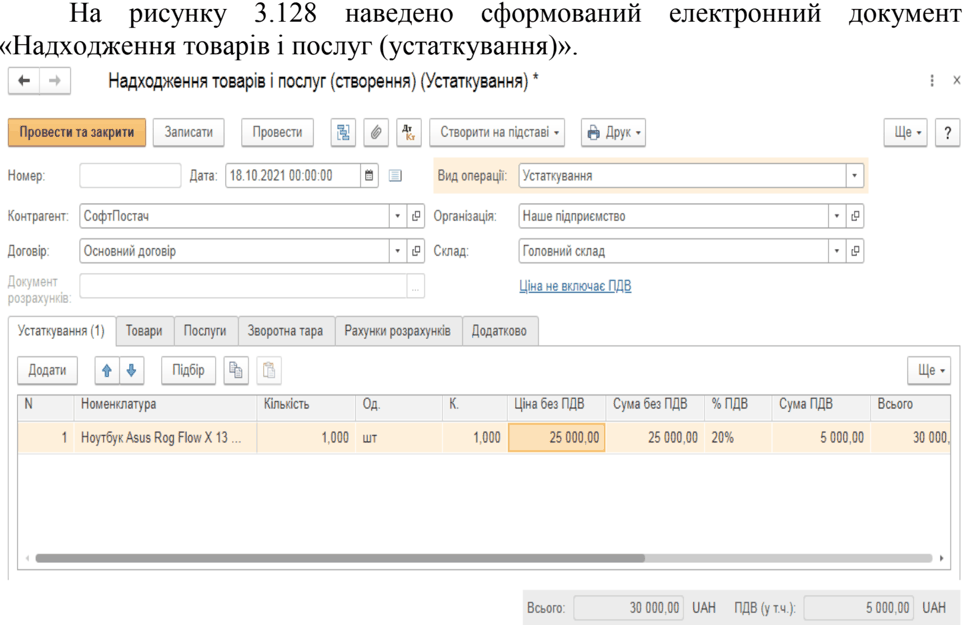Click the Всього total field 30 000,00
The image size is (963, 625).
629,608
